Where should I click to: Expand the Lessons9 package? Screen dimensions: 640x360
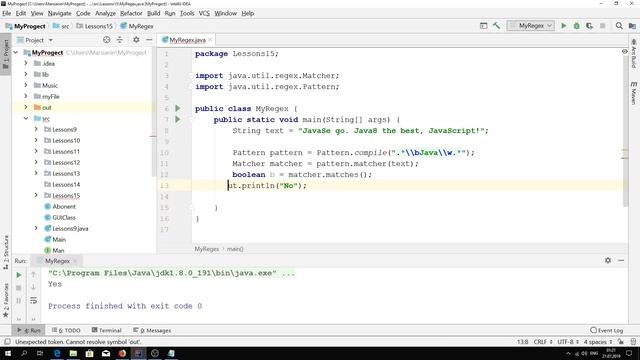point(36,129)
